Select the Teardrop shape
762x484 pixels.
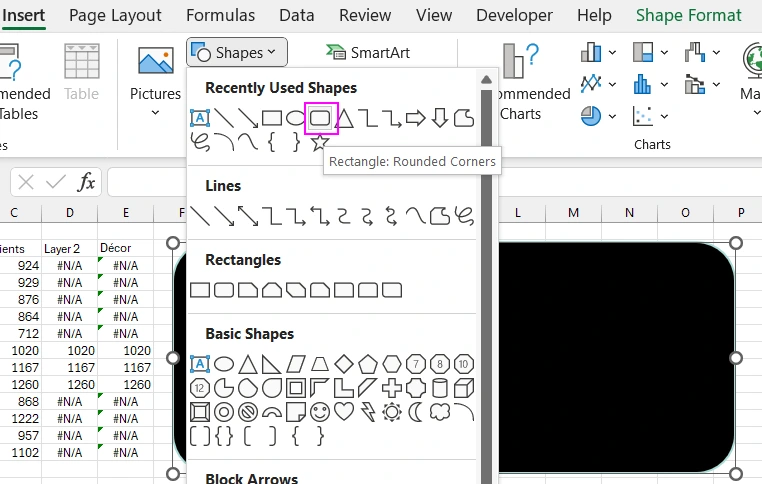(272, 388)
